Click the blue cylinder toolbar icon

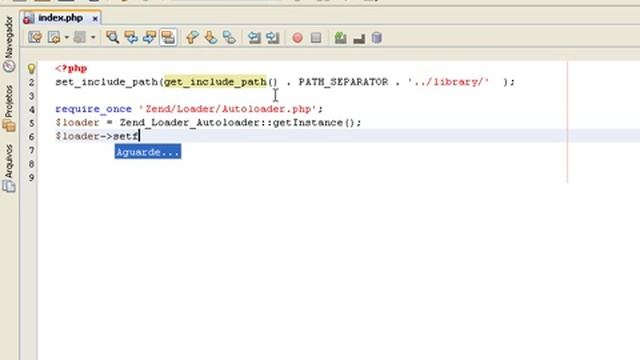377,38
